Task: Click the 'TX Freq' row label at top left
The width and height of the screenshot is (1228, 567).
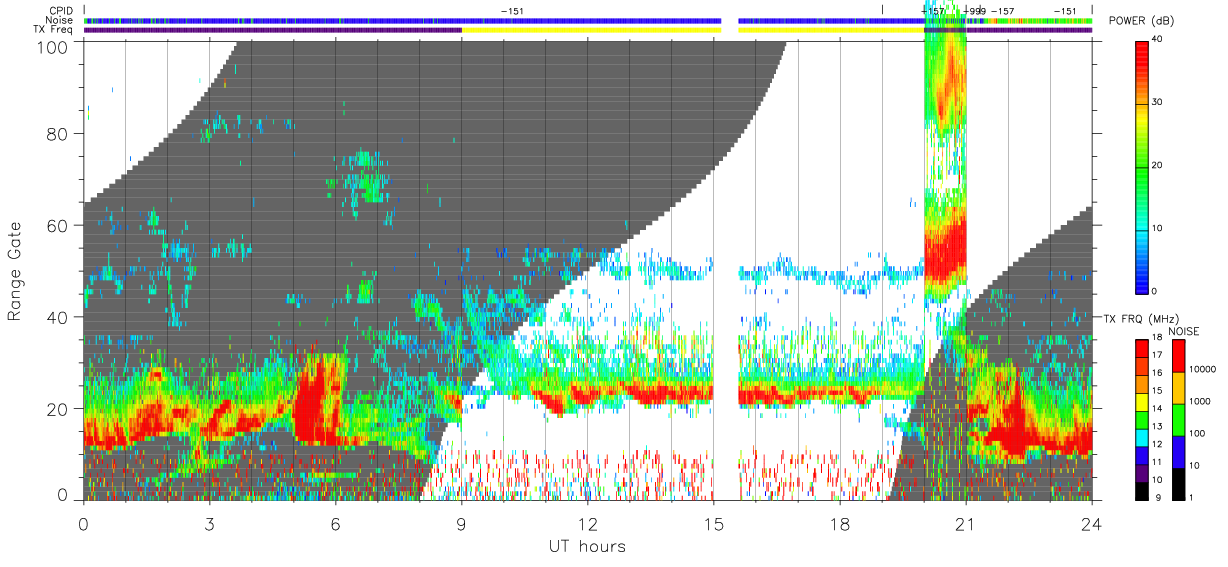Action: pyautogui.click(x=55, y=30)
